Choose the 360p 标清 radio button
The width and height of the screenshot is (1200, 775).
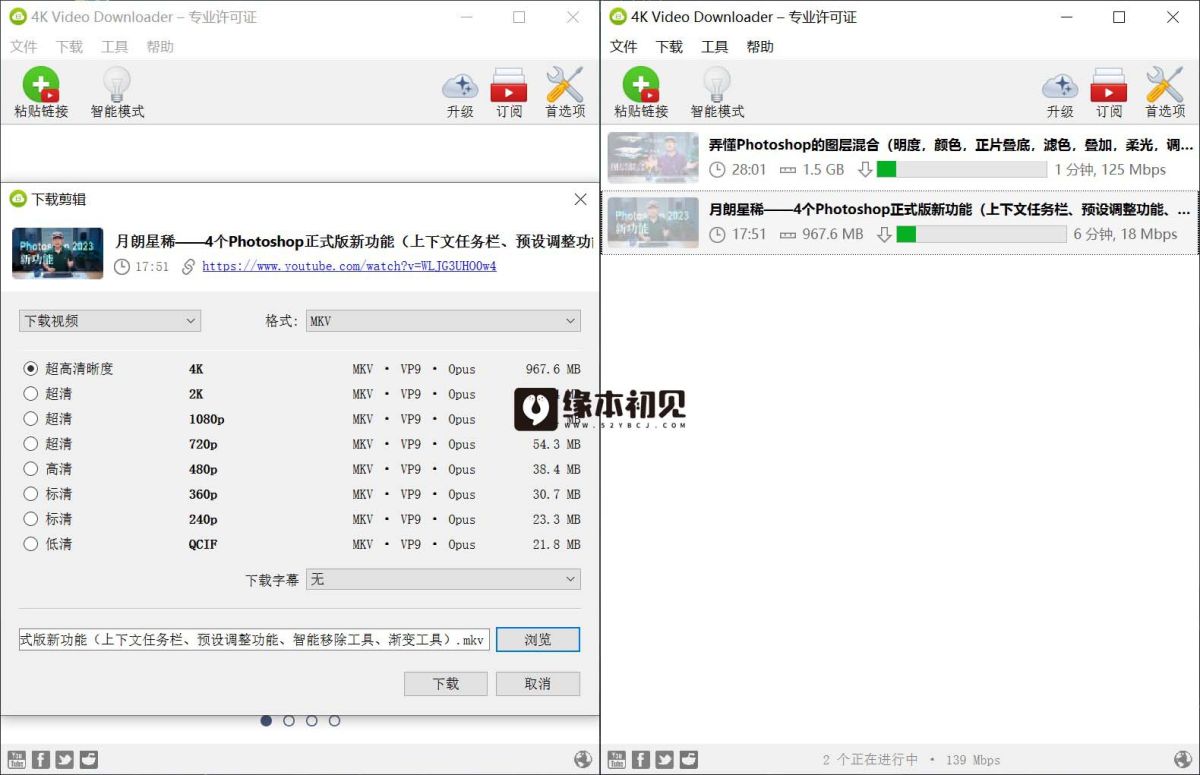click(31, 494)
